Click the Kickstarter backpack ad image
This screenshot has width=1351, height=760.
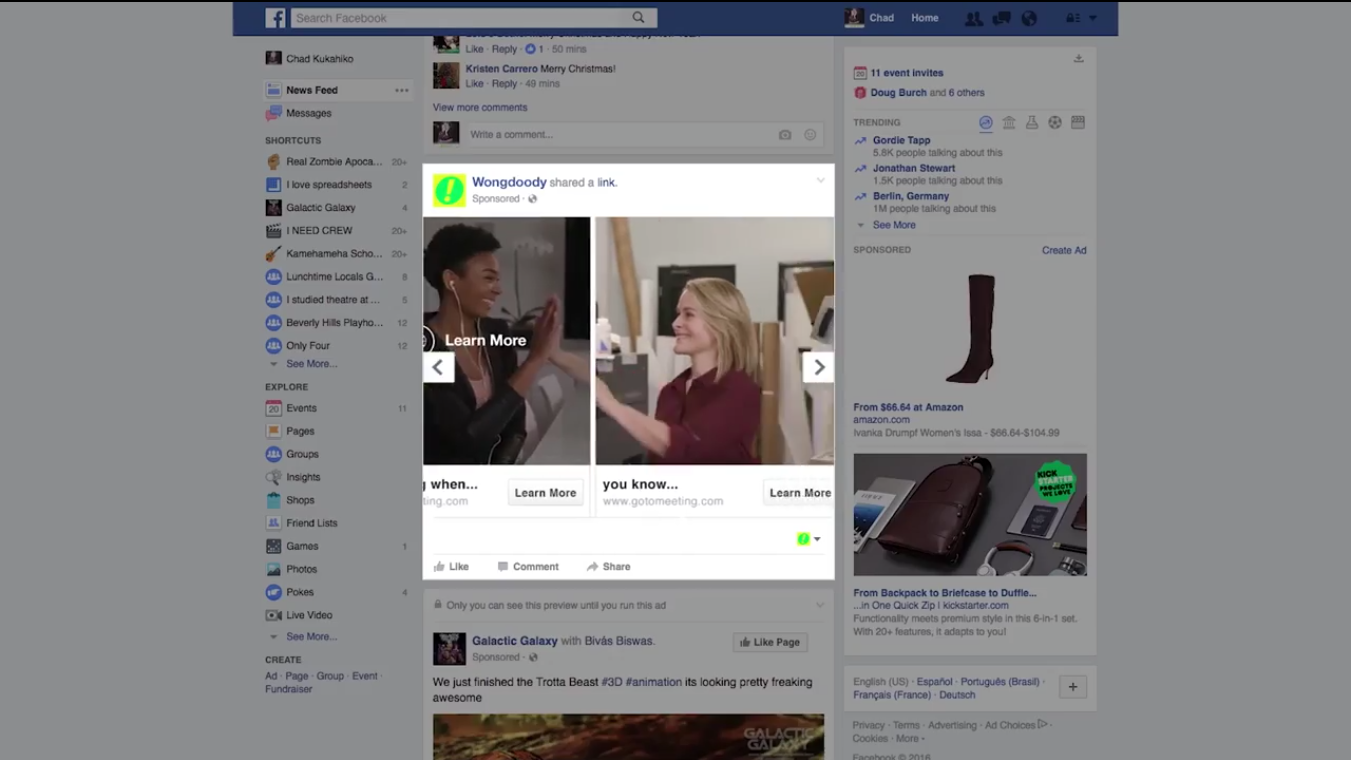pyautogui.click(x=970, y=515)
